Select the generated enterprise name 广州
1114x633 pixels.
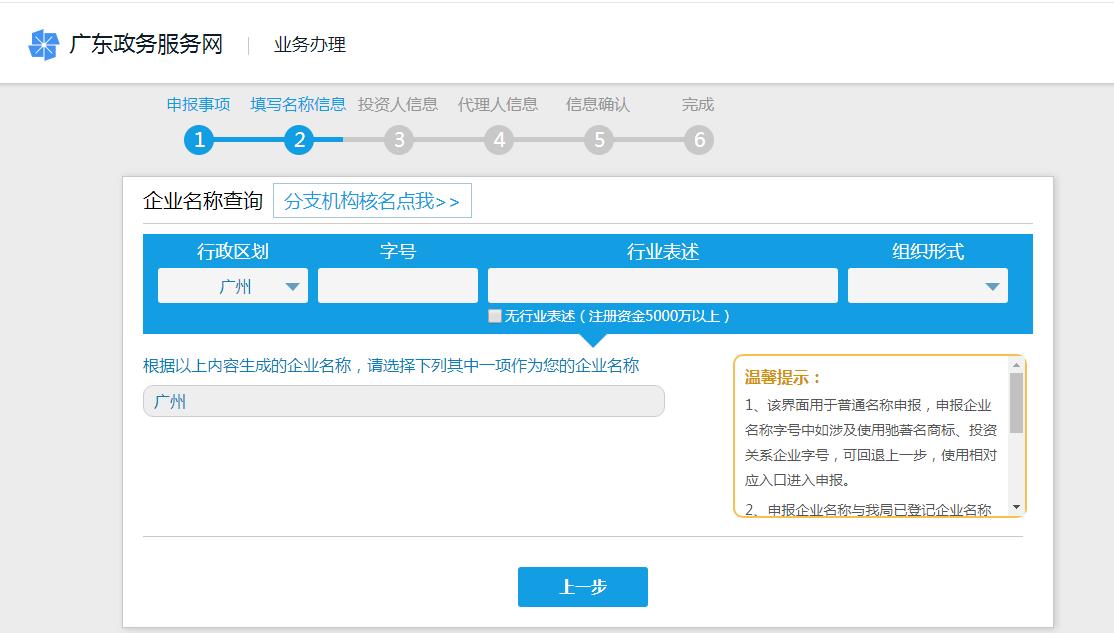(403, 400)
